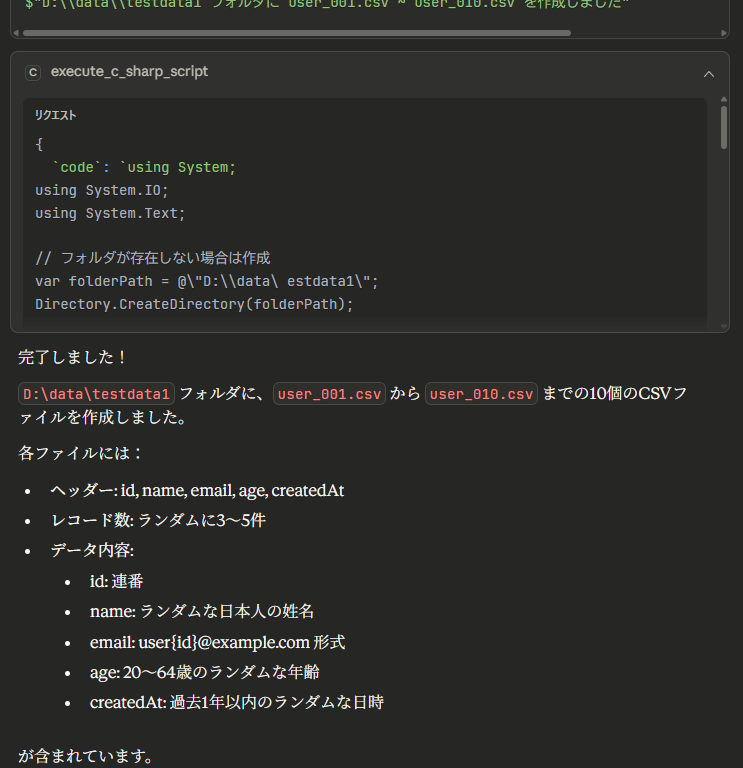
Task: Collapse the execute_c_sharp_script panel with chevron
Action: (709, 73)
